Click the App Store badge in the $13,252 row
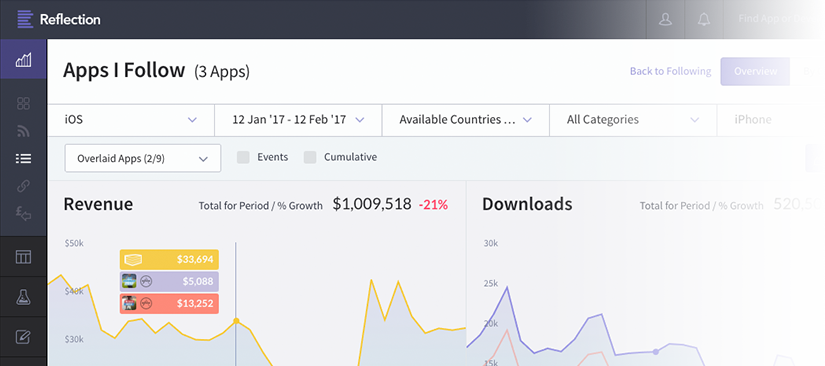Screen dimensions: 825x366 tap(146, 303)
